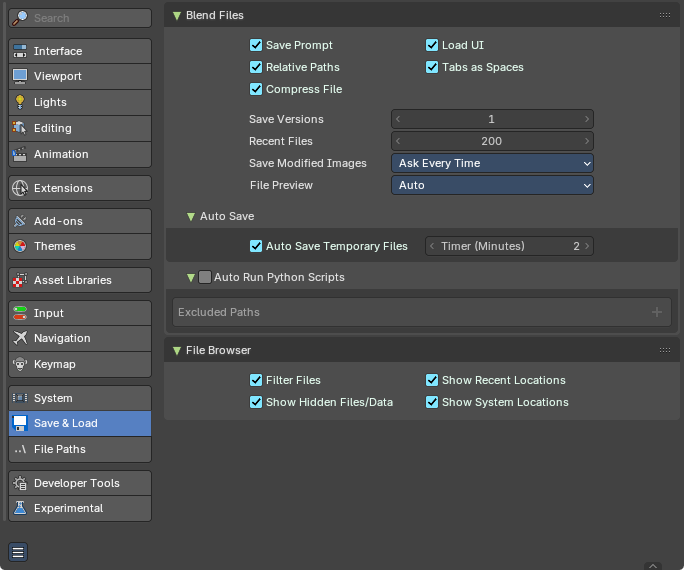
Task: Open the Viewport preferences tab
Action: click(80, 76)
